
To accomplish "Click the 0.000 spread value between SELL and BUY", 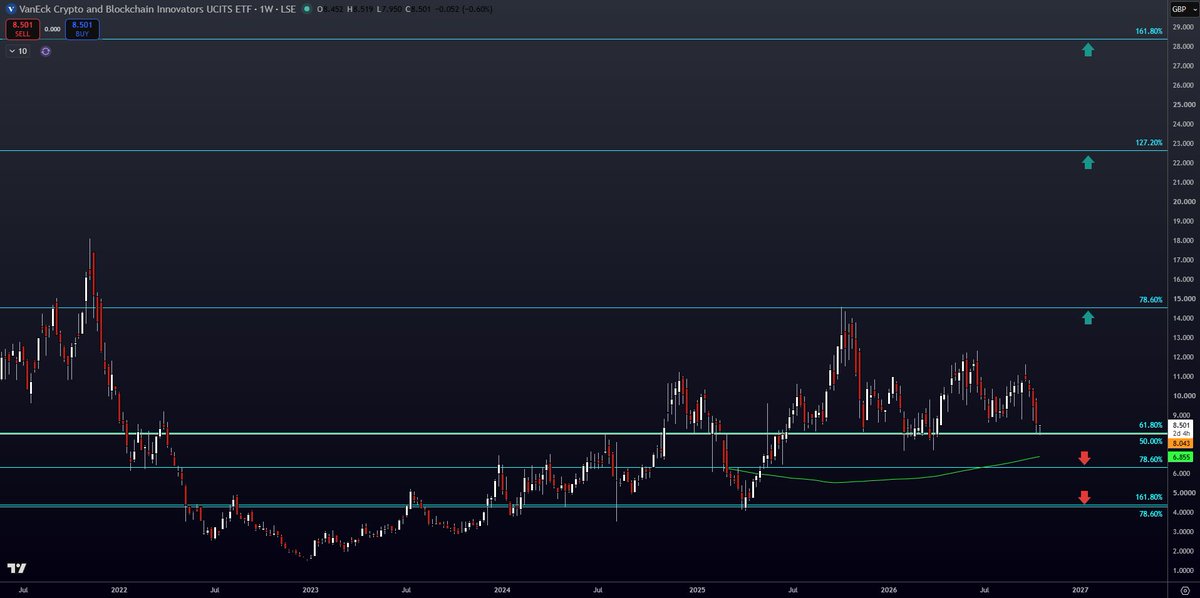I will pyautogui.click(x=52, y=29).
